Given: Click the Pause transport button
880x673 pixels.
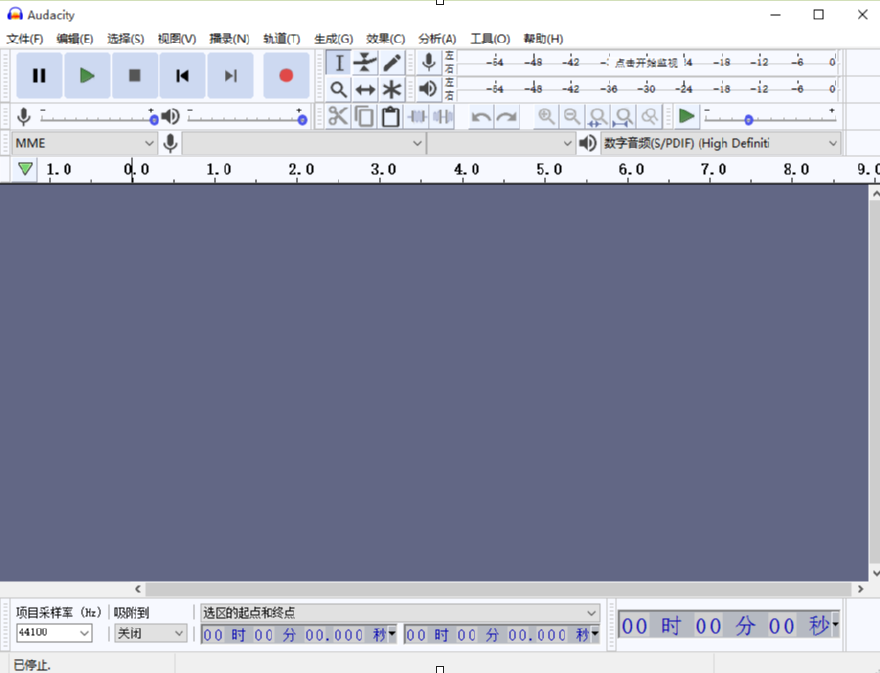Looking at the screenshot, I should (x=39, y=75).
